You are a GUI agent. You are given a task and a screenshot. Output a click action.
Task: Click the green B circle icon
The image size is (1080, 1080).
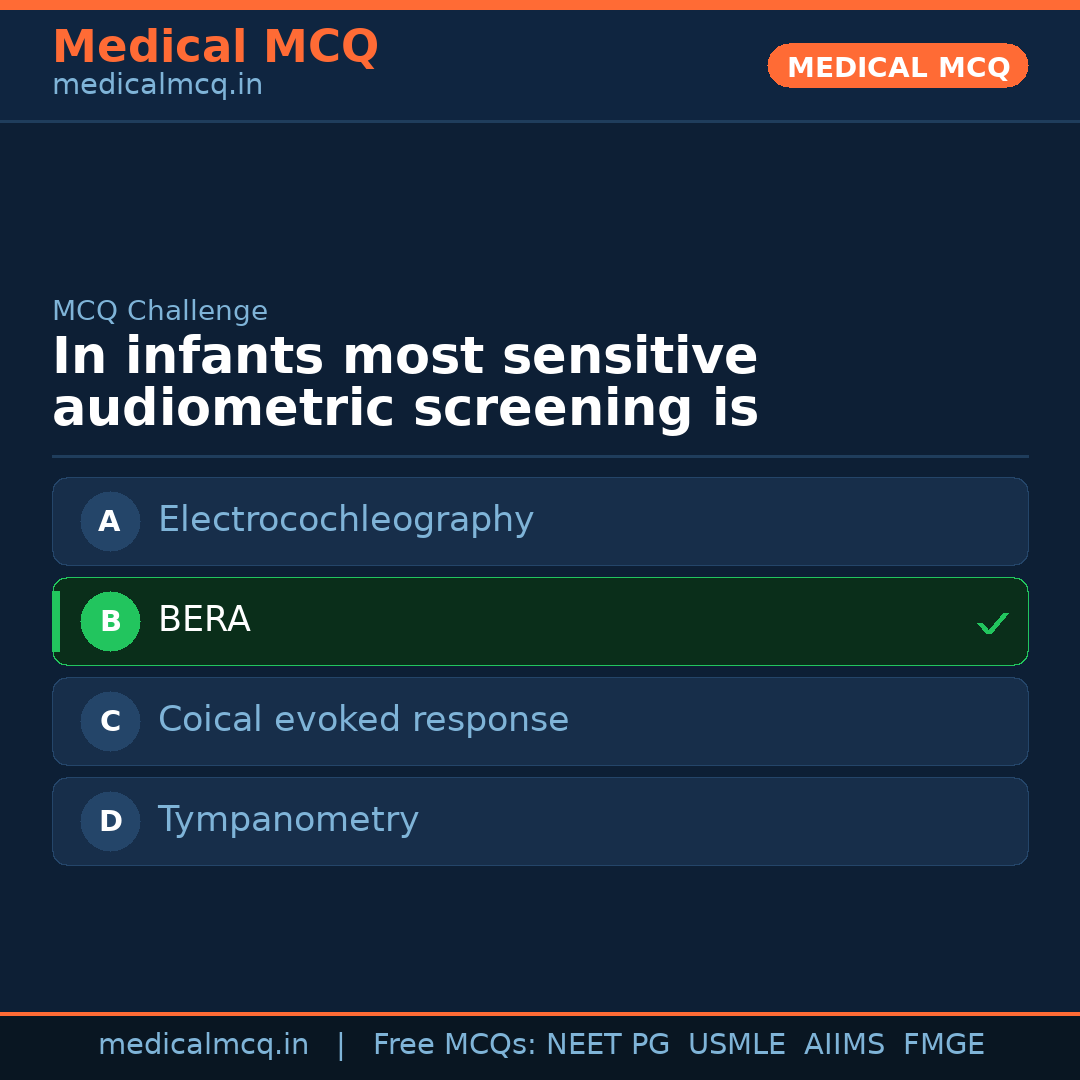coord(110,621)
